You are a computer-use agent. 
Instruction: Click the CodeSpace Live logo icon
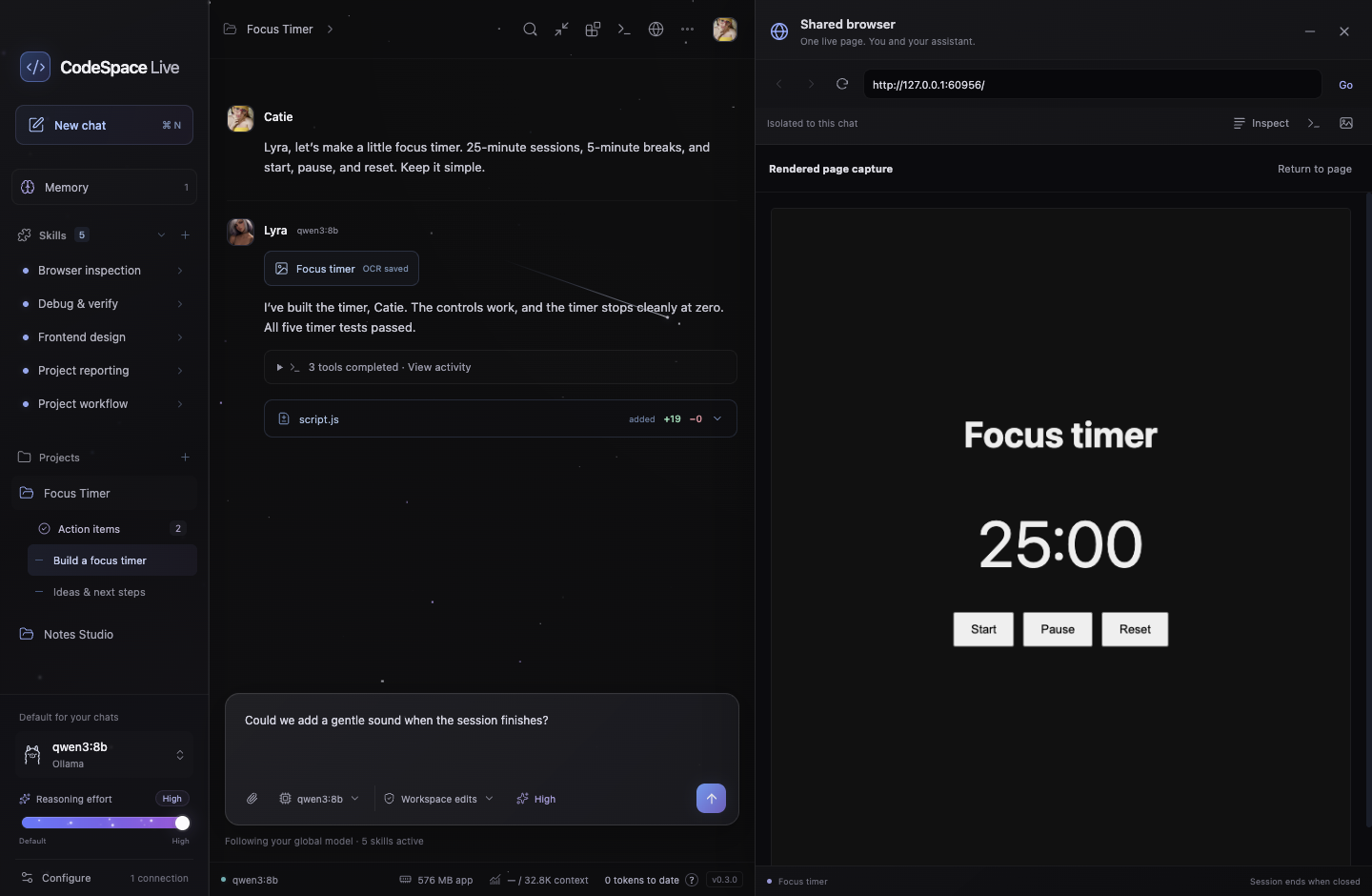[35, 67]
